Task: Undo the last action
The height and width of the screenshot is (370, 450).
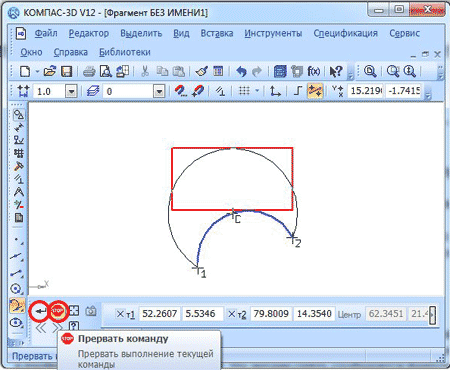Action: click(241, 71)
